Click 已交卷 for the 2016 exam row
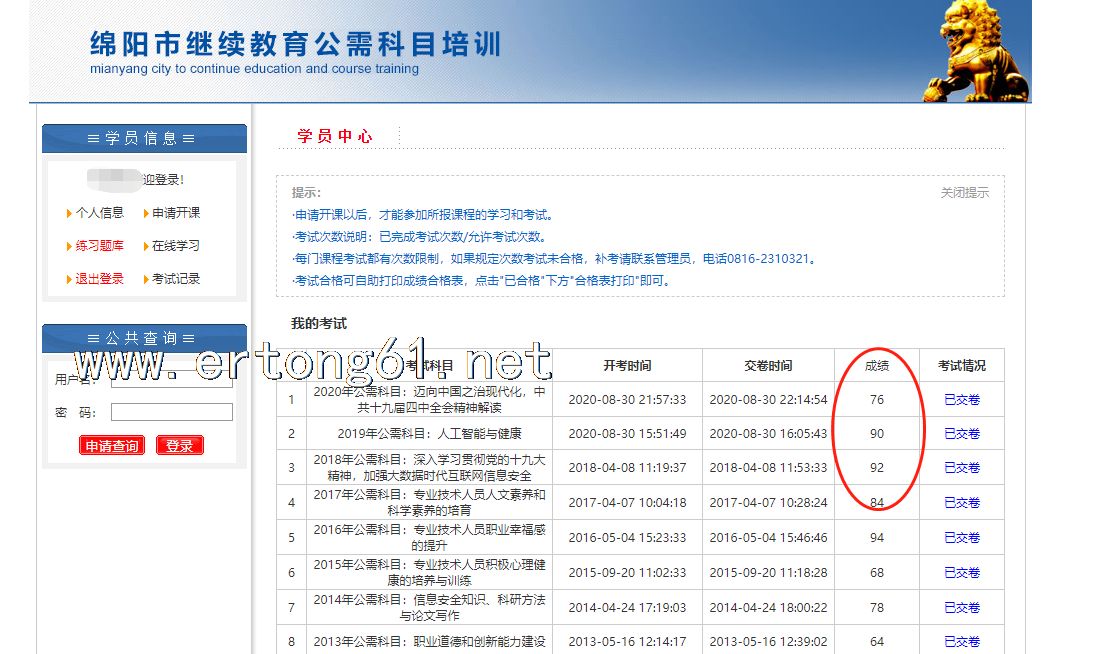 pyautogui.click(x=962, y=538)
